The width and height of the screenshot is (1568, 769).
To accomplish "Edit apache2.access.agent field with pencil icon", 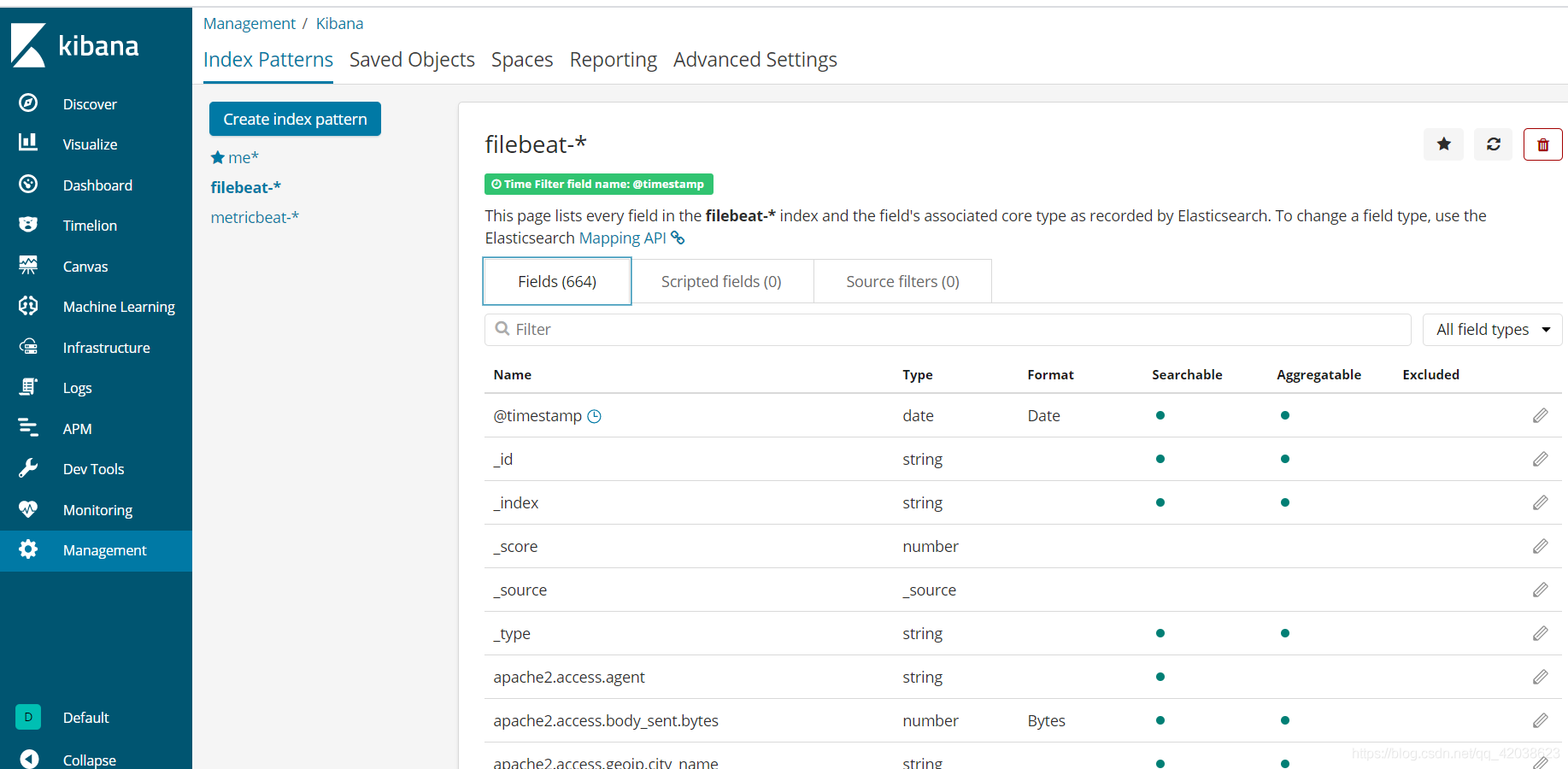I will click(1540, 677).
